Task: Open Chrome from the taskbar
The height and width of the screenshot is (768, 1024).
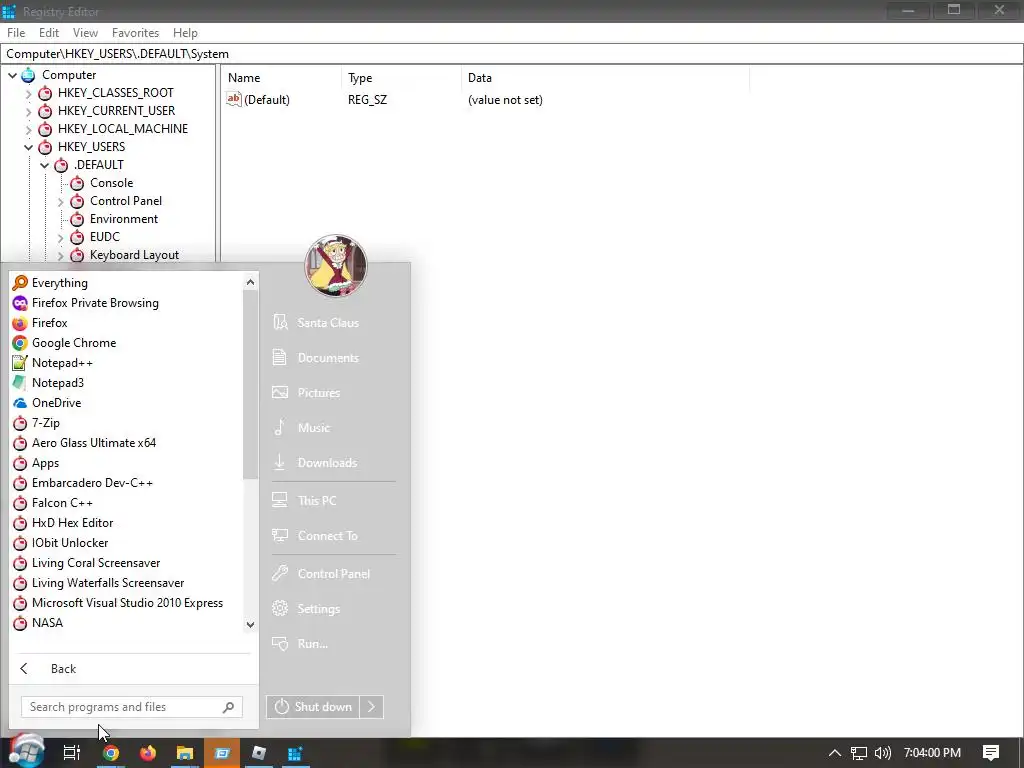Action: [111, 753]
